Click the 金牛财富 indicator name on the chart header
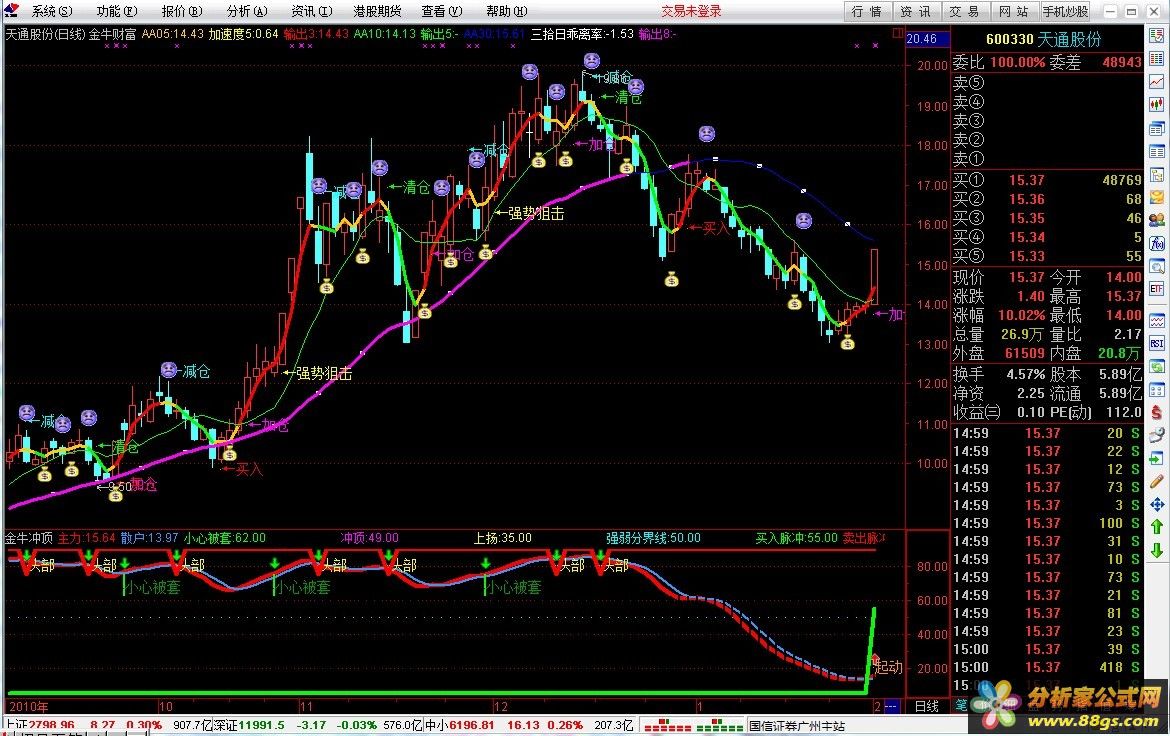This screenshot has height=736, width=1170. pos(112,34)
